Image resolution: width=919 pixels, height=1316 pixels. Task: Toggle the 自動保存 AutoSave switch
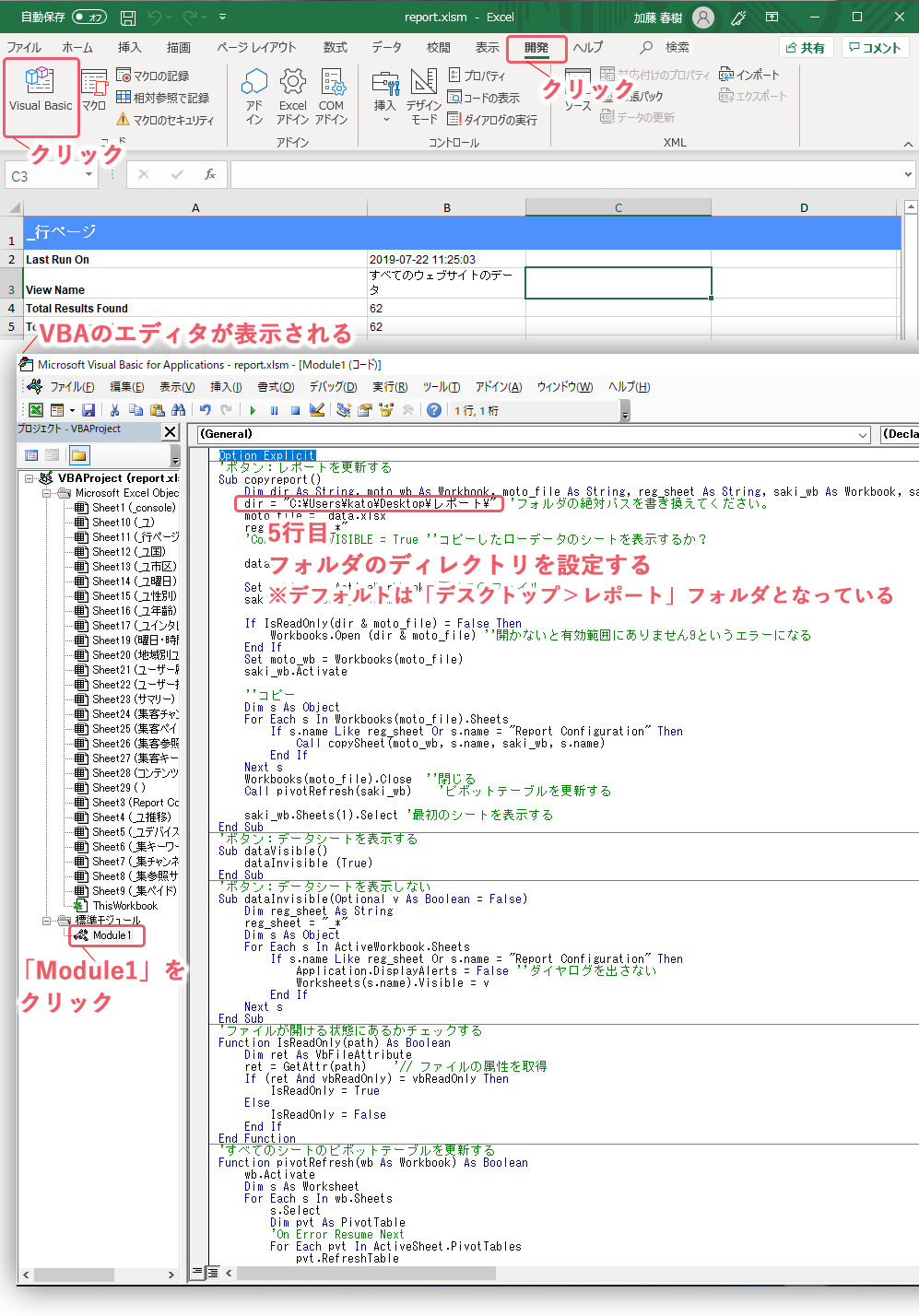(x=89, y=17)
